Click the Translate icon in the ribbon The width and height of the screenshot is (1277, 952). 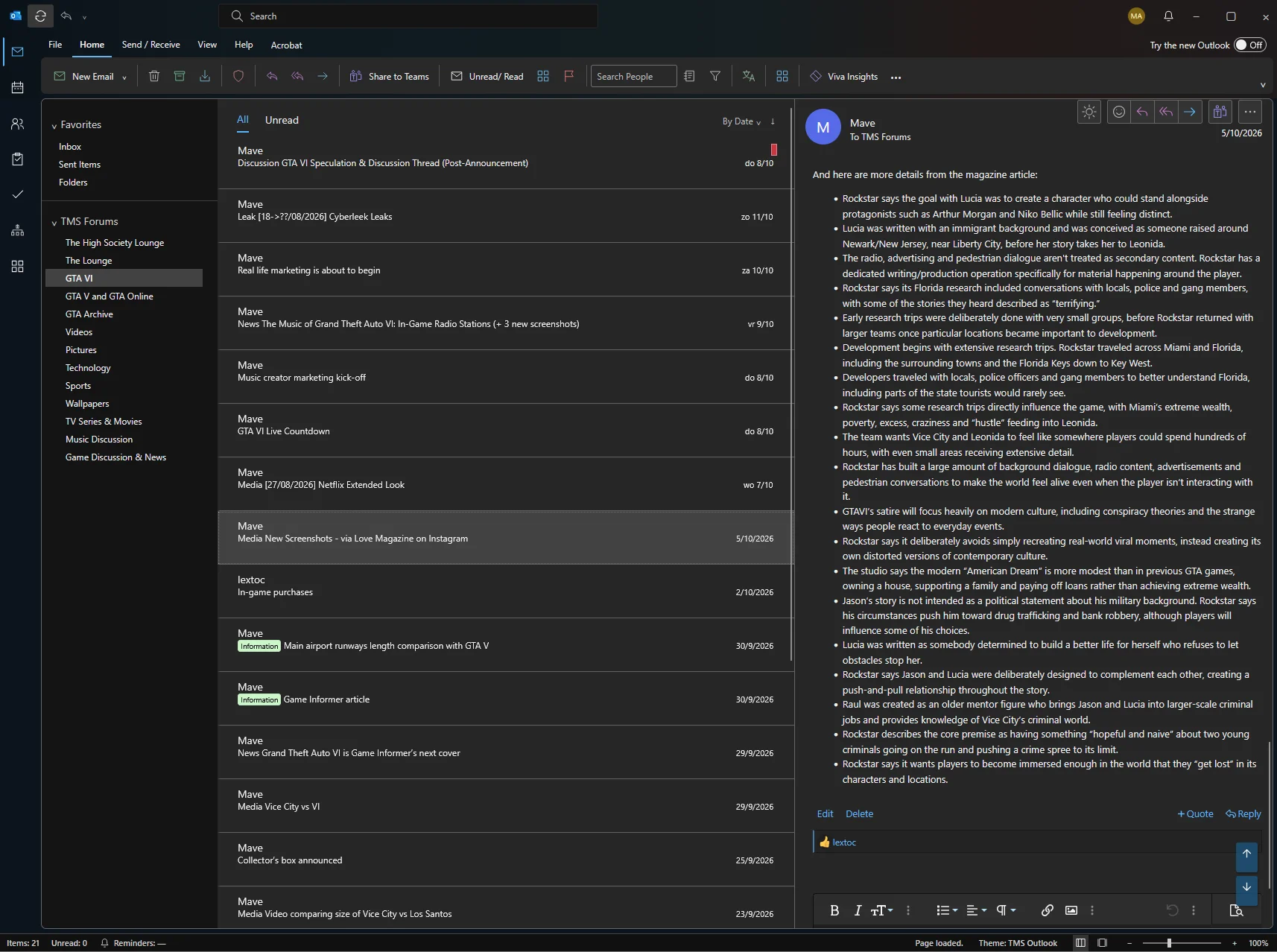click(x=749, y=76)
